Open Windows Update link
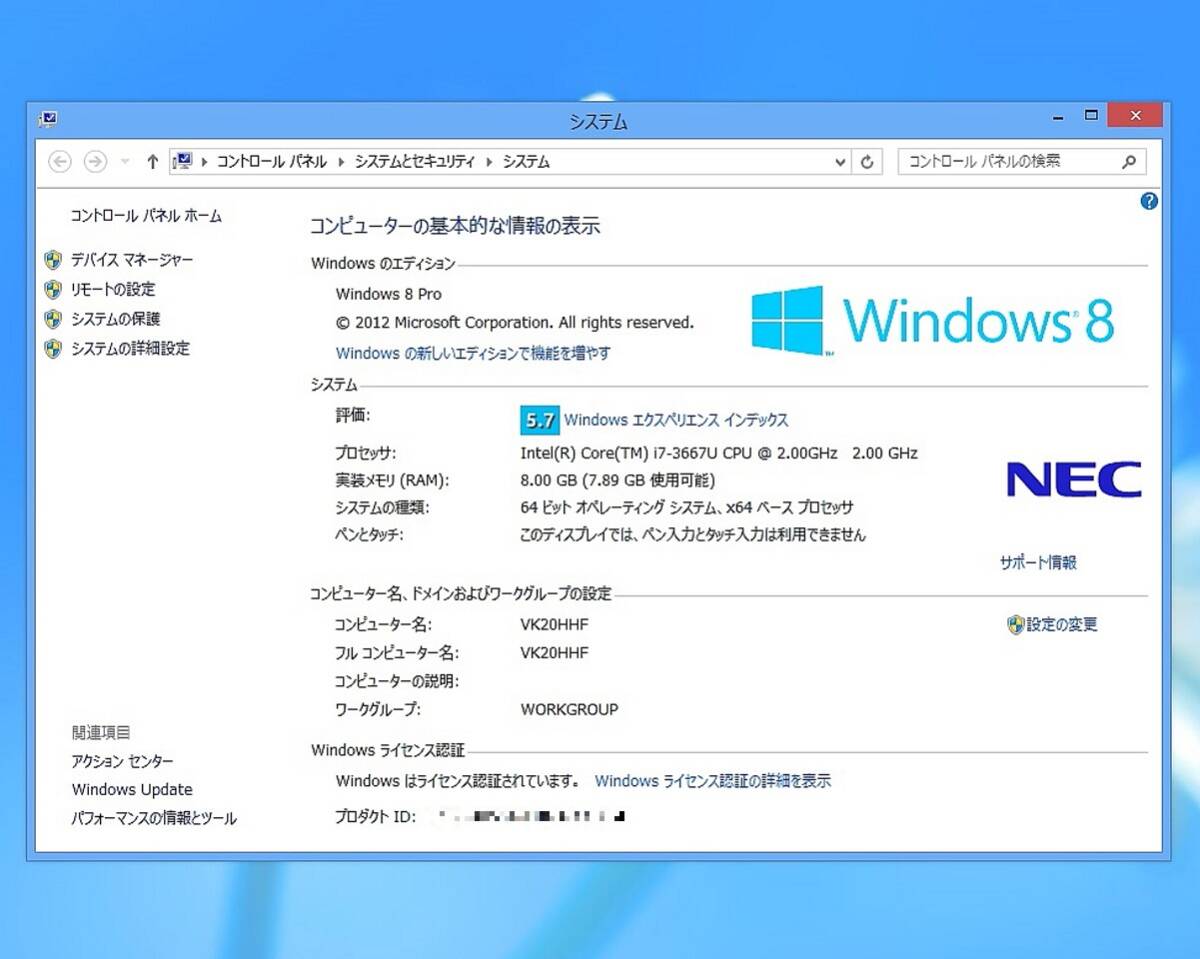The height and width of the screenshot is (959, 1200). [x=132, y=790]
